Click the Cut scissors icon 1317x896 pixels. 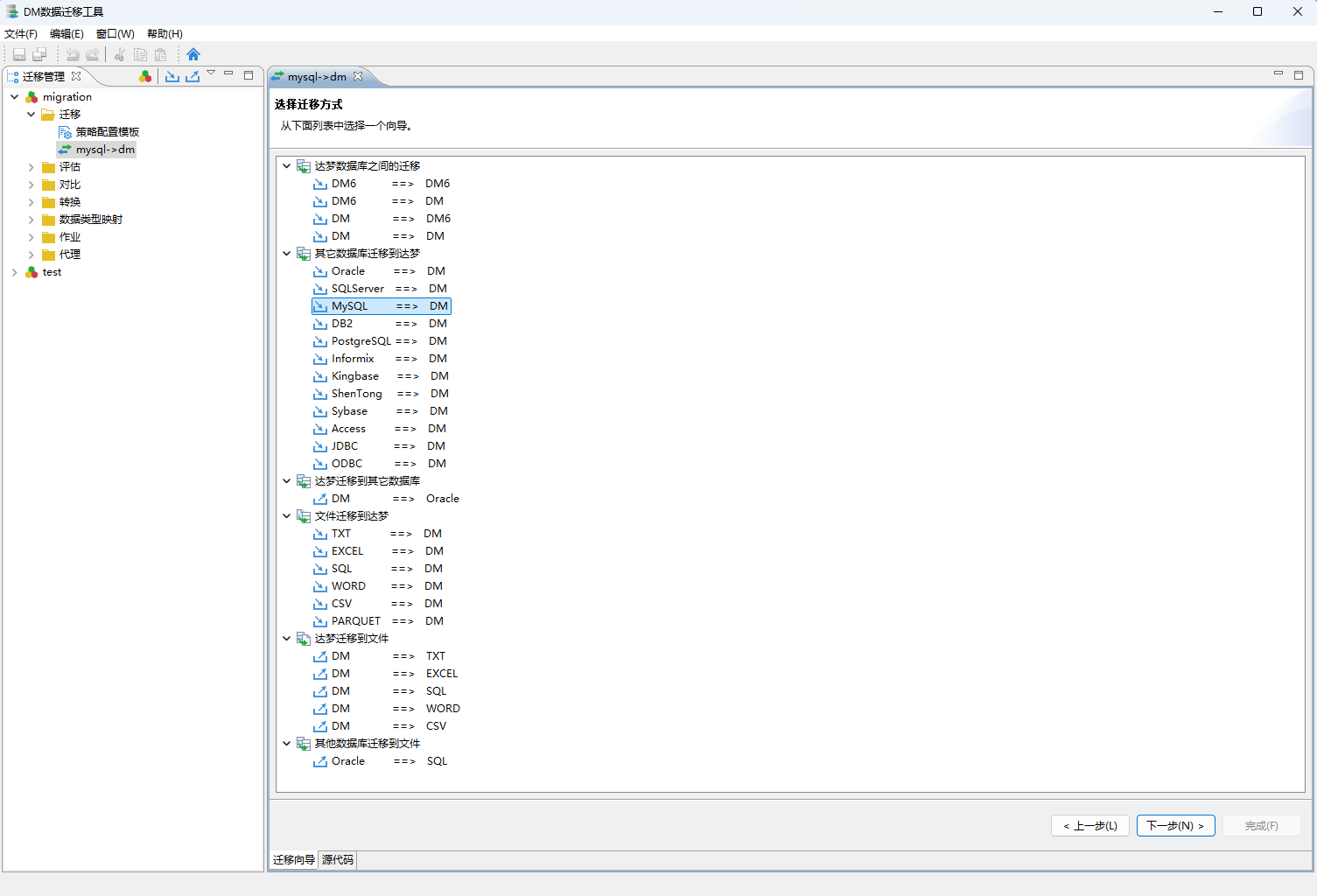pyautogui.click(x=120, y=54)
